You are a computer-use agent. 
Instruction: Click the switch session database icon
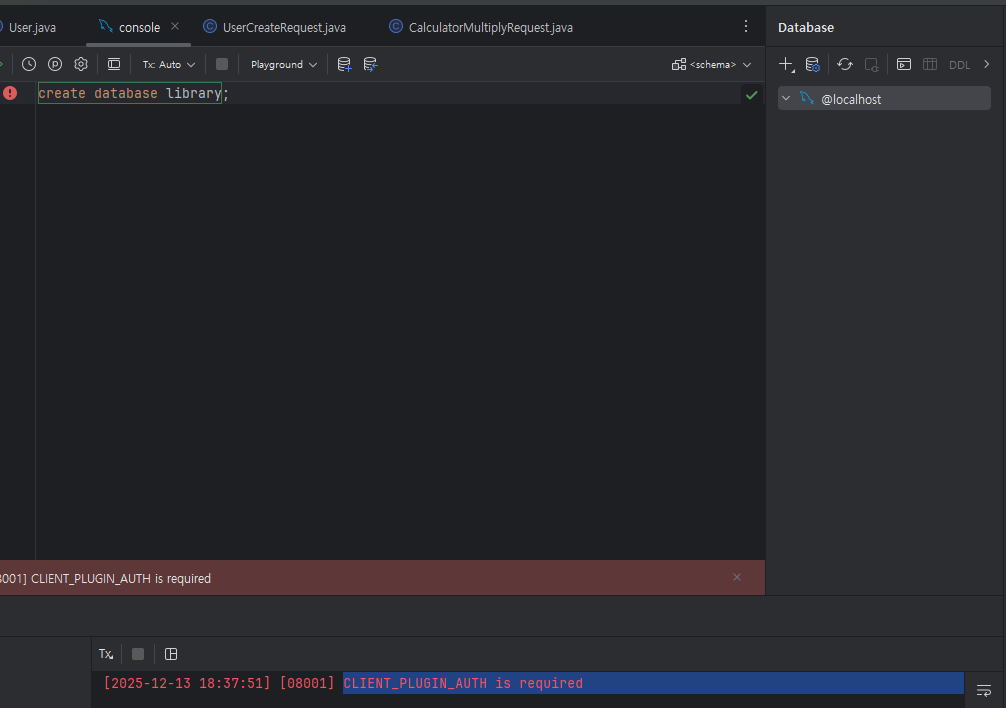click(370, 64)
